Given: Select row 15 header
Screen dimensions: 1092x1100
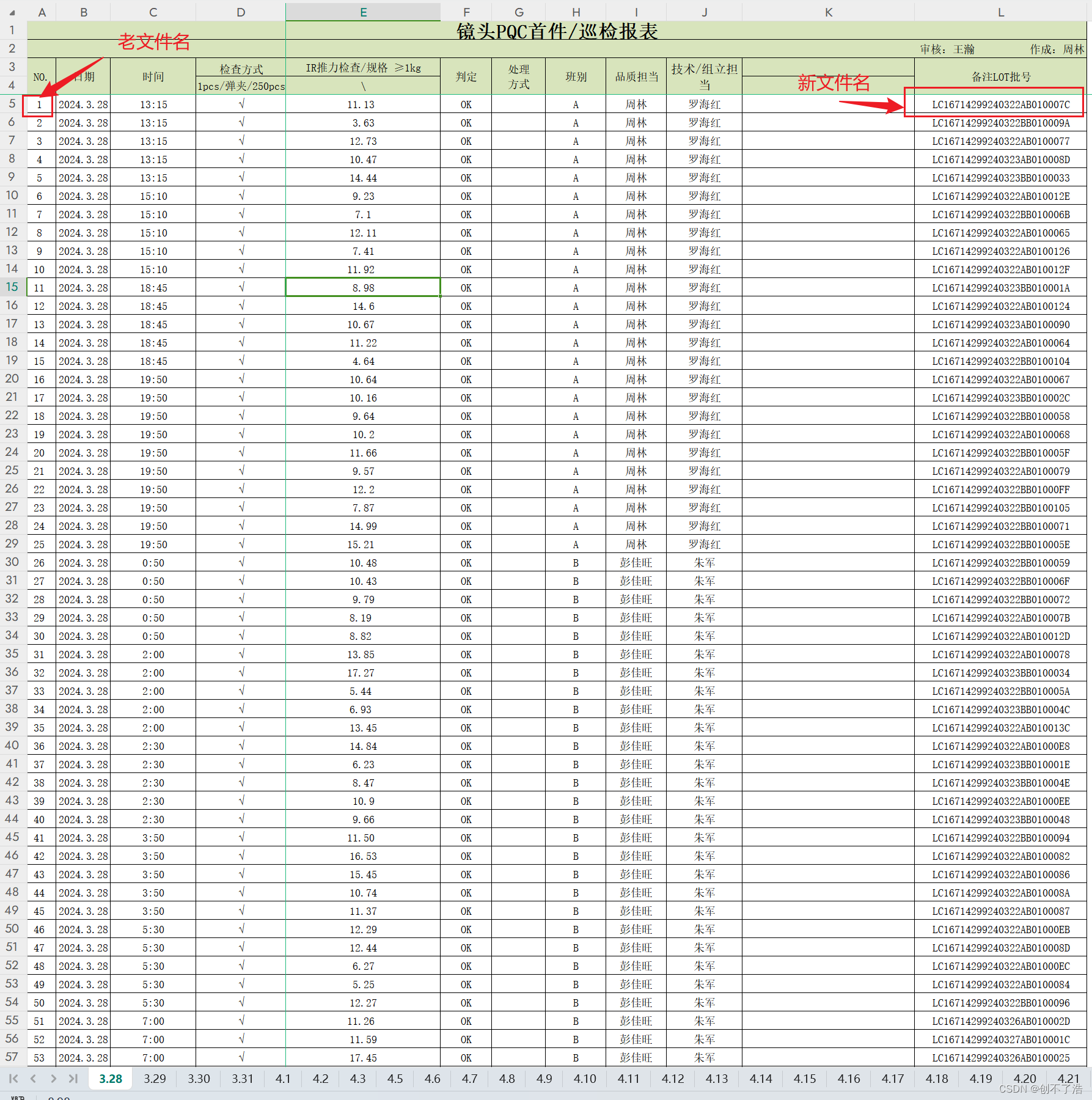Looking at the screenshot, I should pos(12,287).
